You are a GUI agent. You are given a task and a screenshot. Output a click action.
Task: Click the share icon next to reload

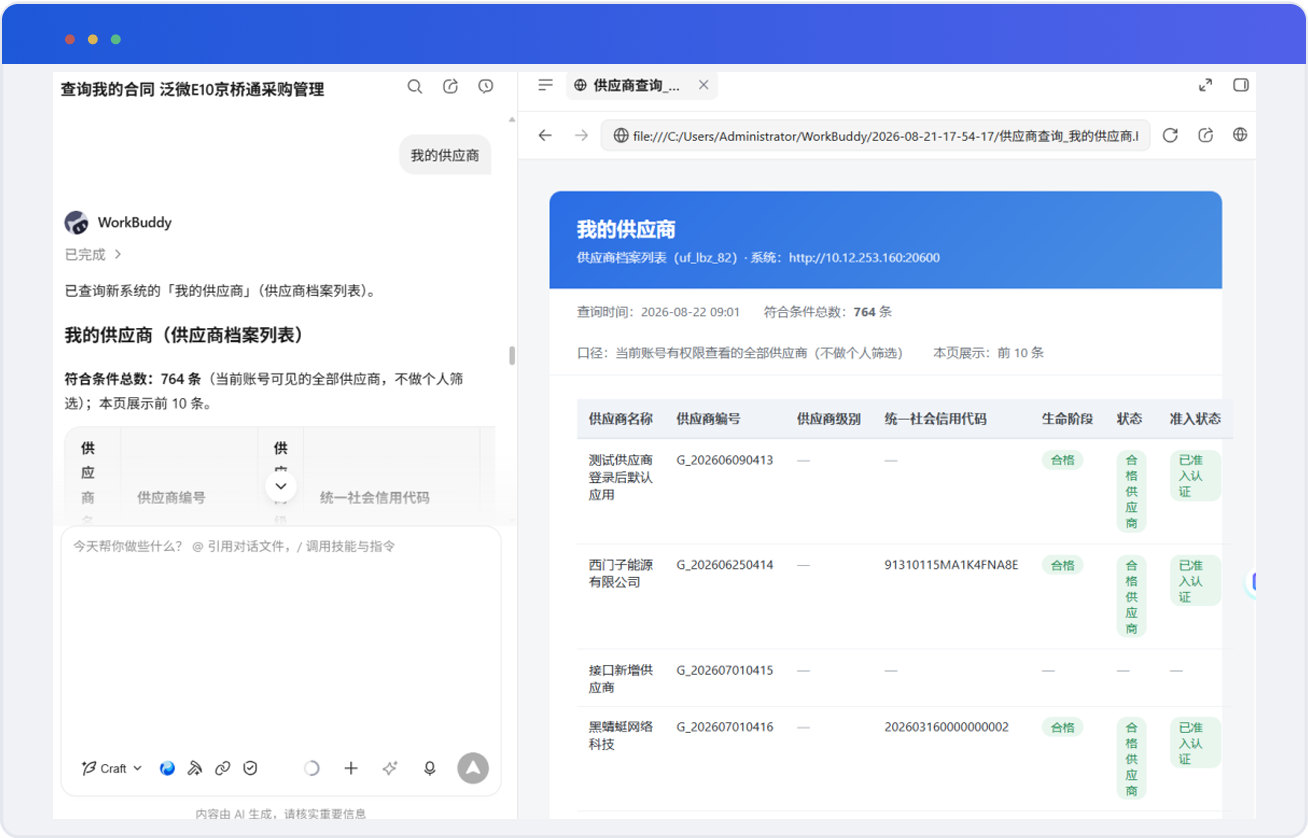[1206, 135]
